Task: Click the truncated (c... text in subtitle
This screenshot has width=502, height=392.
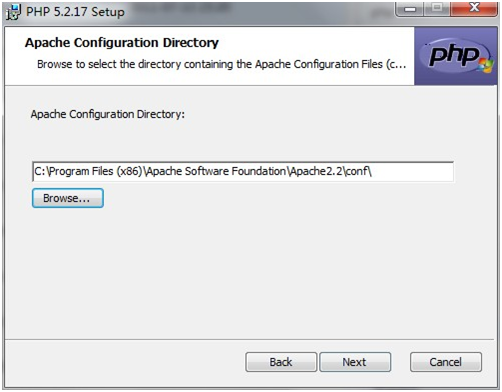Action: (x=396, y=64)
